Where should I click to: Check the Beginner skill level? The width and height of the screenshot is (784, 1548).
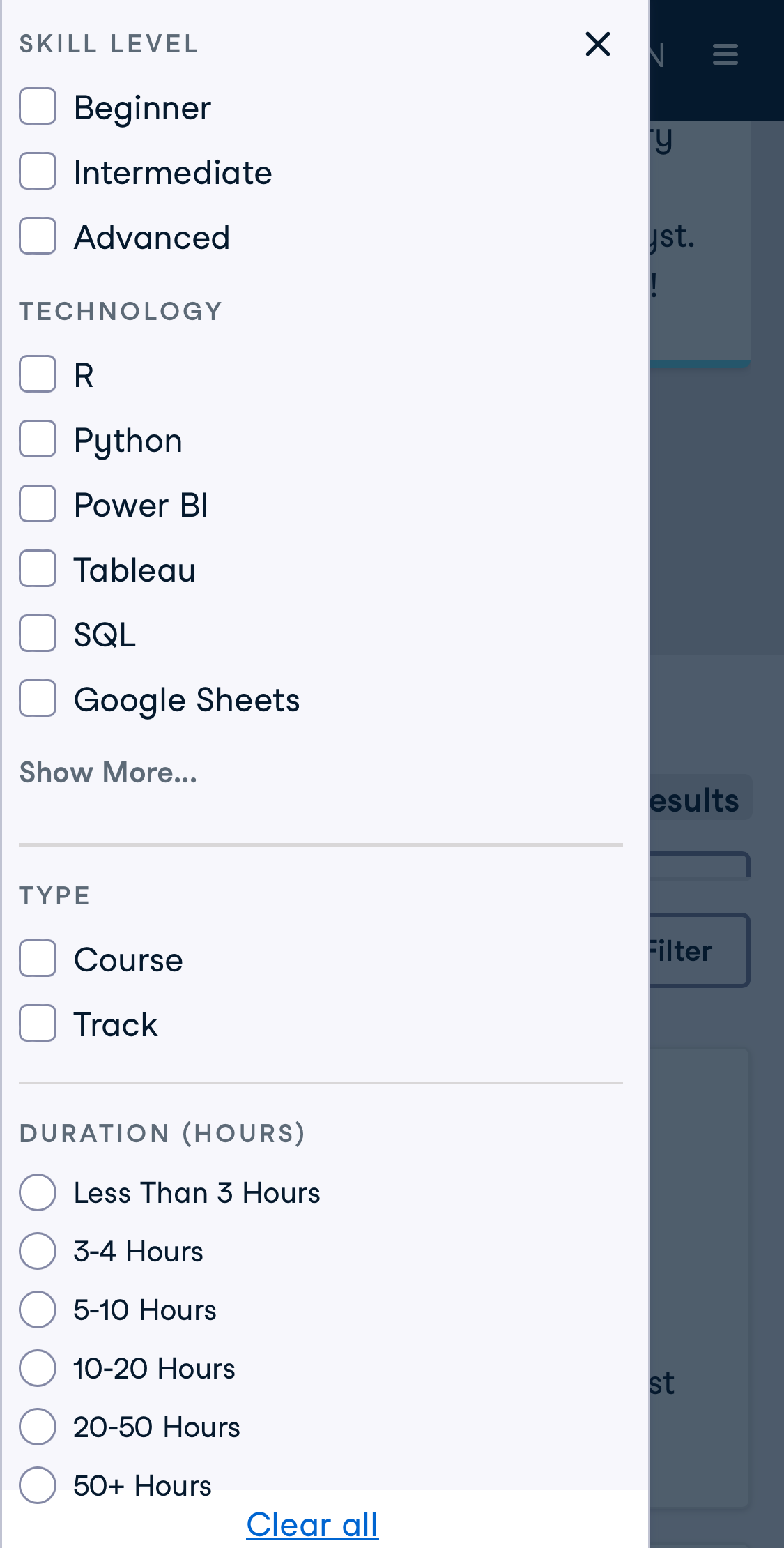[x=38, y=106]
